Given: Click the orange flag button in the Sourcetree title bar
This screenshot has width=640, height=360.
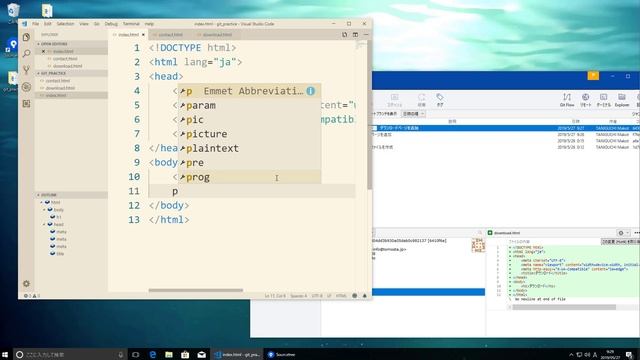Looking at the screenshot, I should (593, 76).
